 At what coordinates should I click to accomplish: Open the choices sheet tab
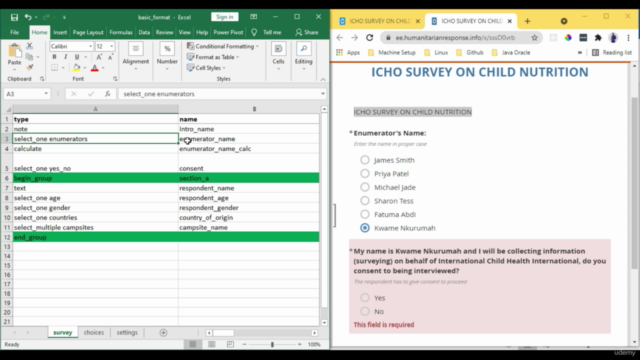point(94,333)
